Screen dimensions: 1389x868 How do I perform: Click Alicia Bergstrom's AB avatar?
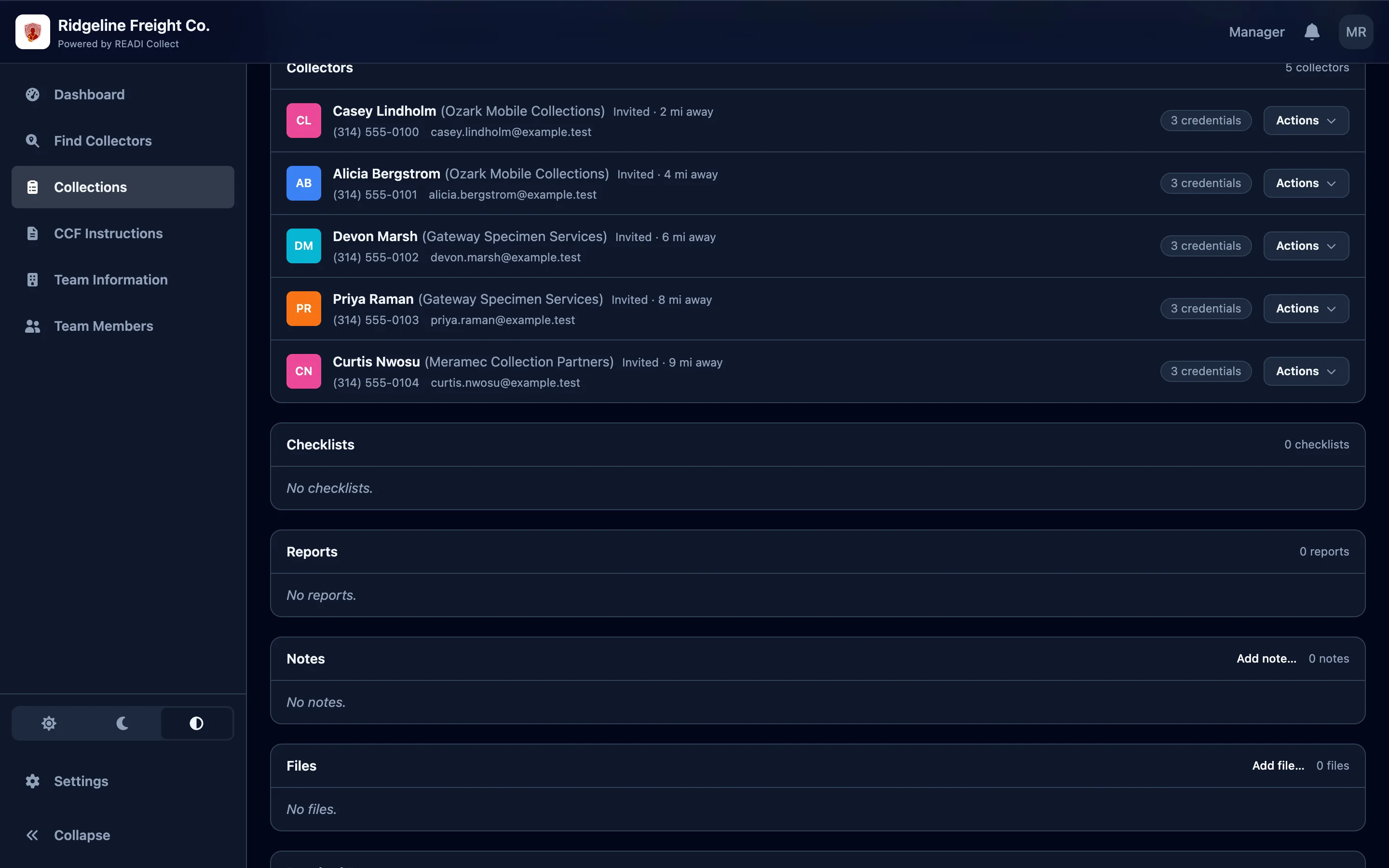coord(304,183)
